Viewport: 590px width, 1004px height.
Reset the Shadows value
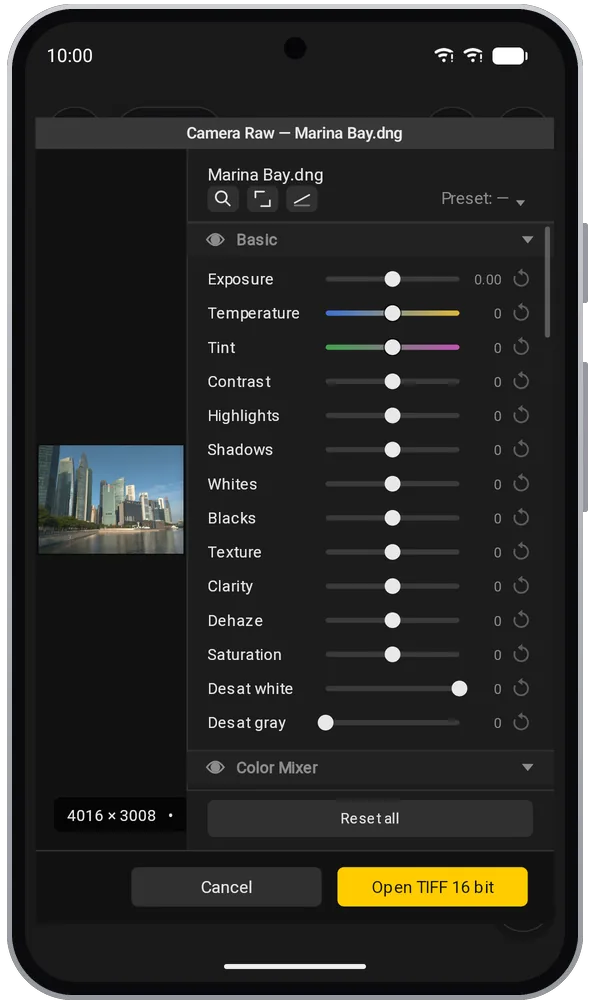[x=521, y=449]
